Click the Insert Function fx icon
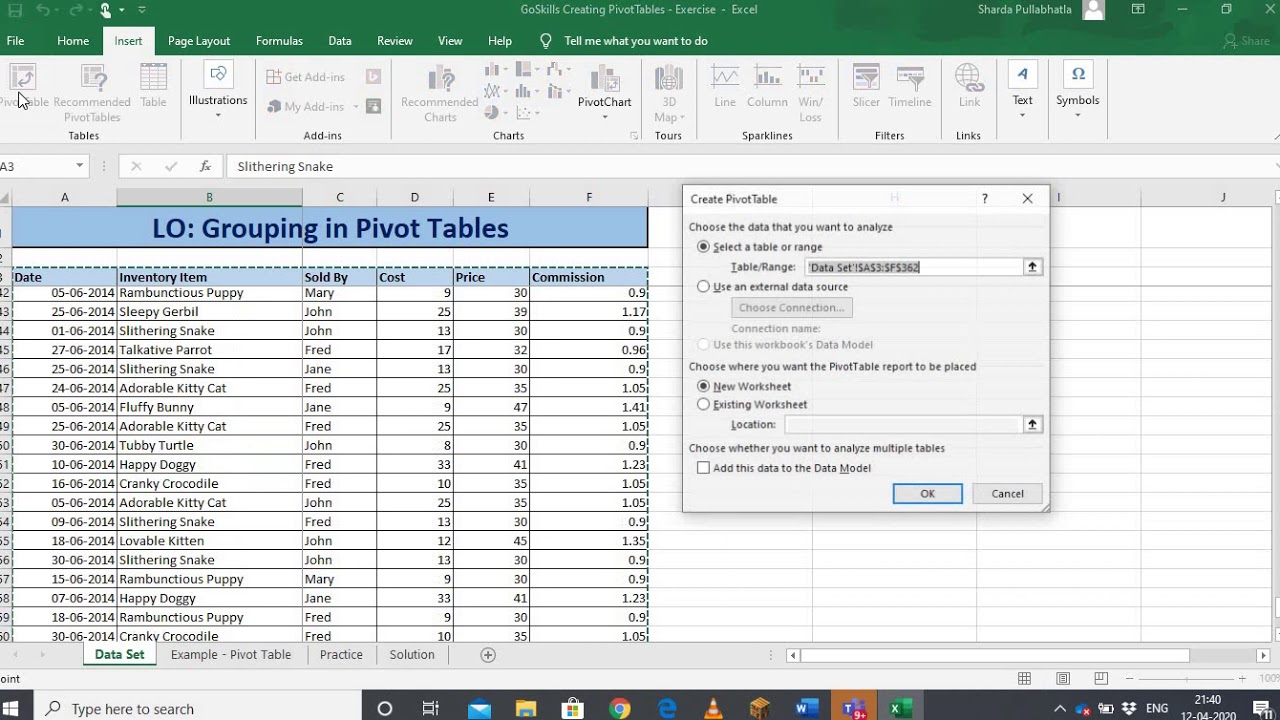The height and width of the screenshot is (720, 1280). (x=205, y=167)
